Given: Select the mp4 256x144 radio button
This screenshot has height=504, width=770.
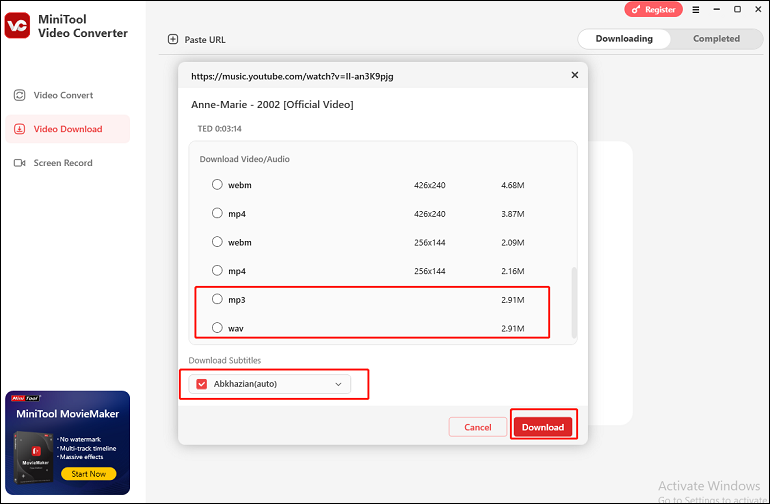Looking at the screenshot, I should pyautogui.click(x=217, y=270).
